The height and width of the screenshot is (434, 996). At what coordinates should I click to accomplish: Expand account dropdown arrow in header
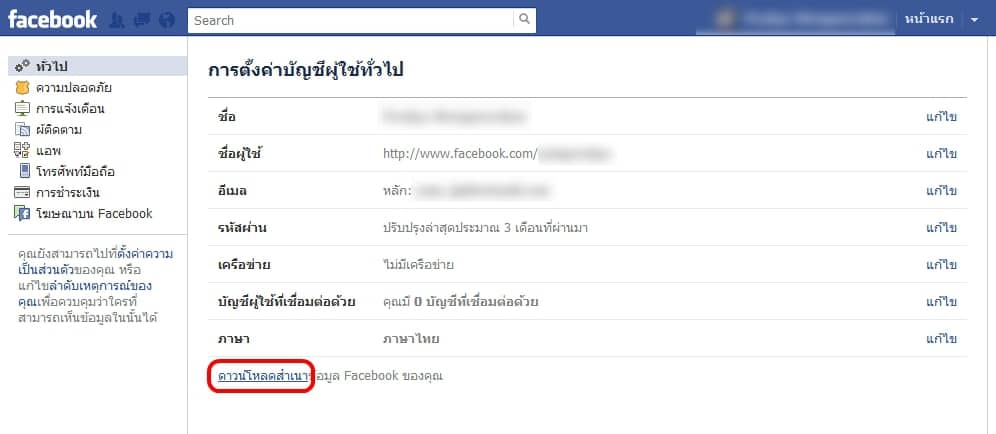(x=974, y=20)
